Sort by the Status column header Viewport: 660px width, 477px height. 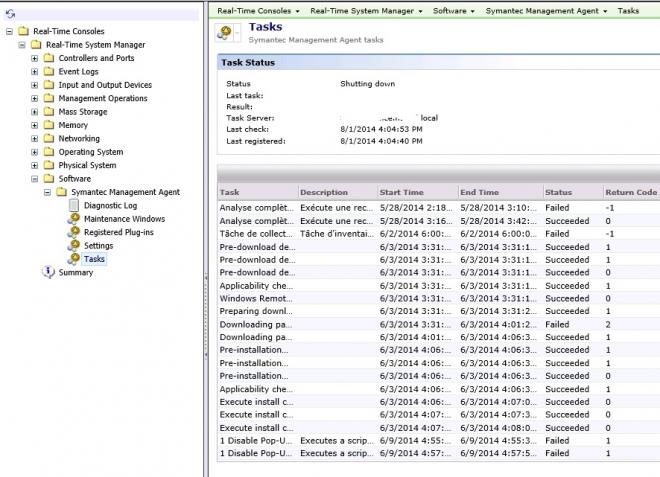pyautogui.click(x=573, y=192)
